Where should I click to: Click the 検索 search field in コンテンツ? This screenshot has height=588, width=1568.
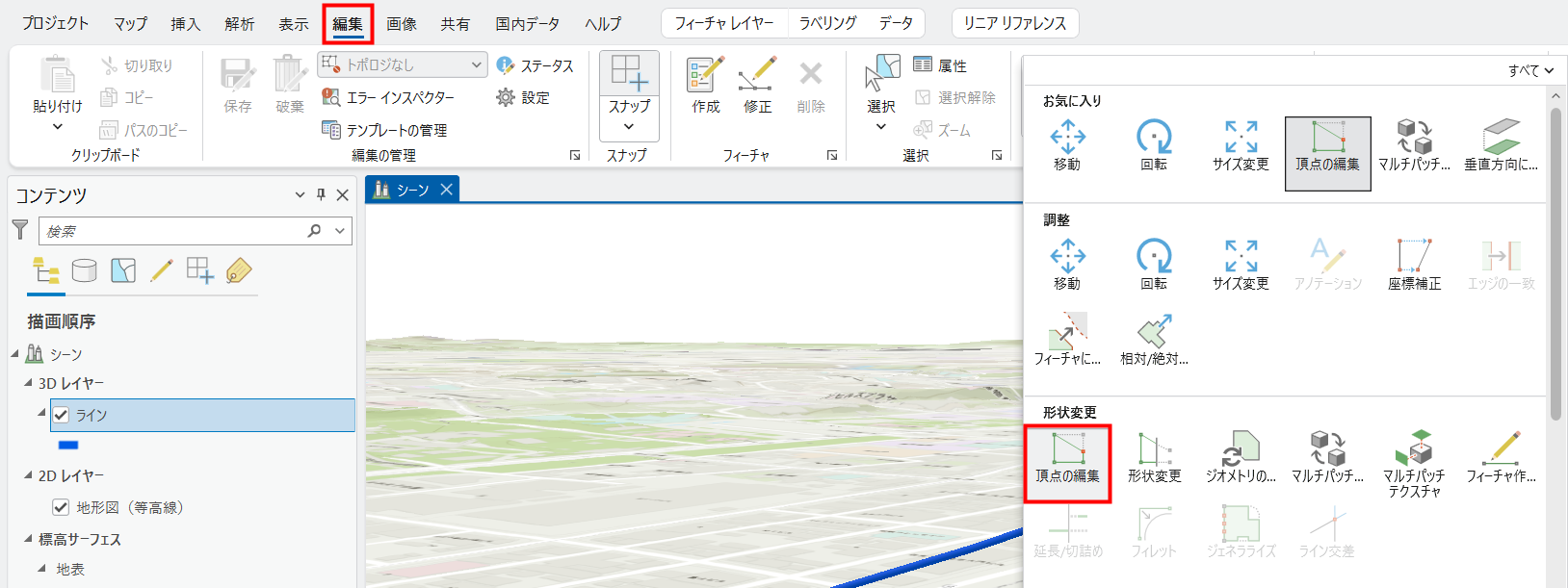[x=173, y=231]
